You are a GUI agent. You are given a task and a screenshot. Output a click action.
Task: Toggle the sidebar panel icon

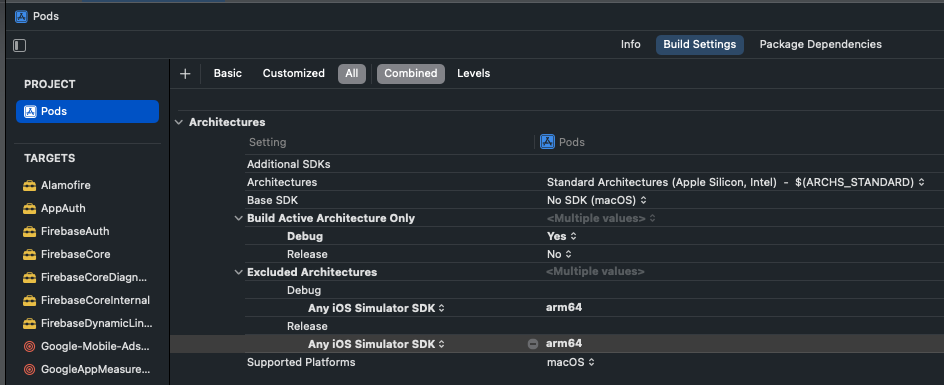pos(20,45)
